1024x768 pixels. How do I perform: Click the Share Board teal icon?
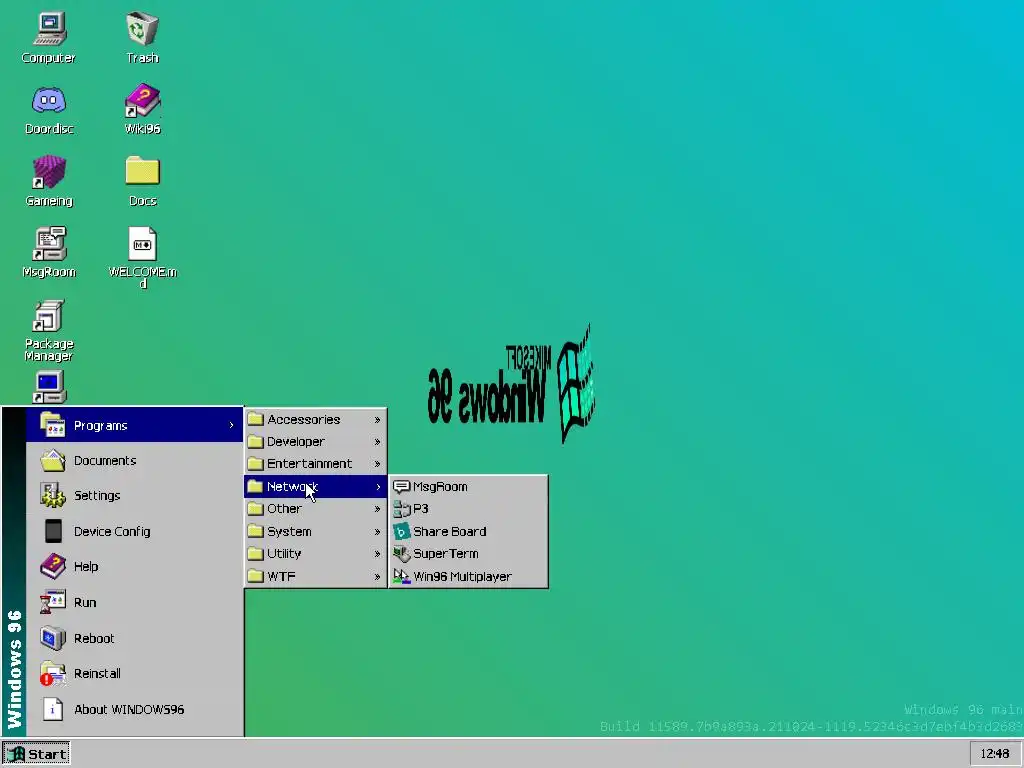pos(402,532)
